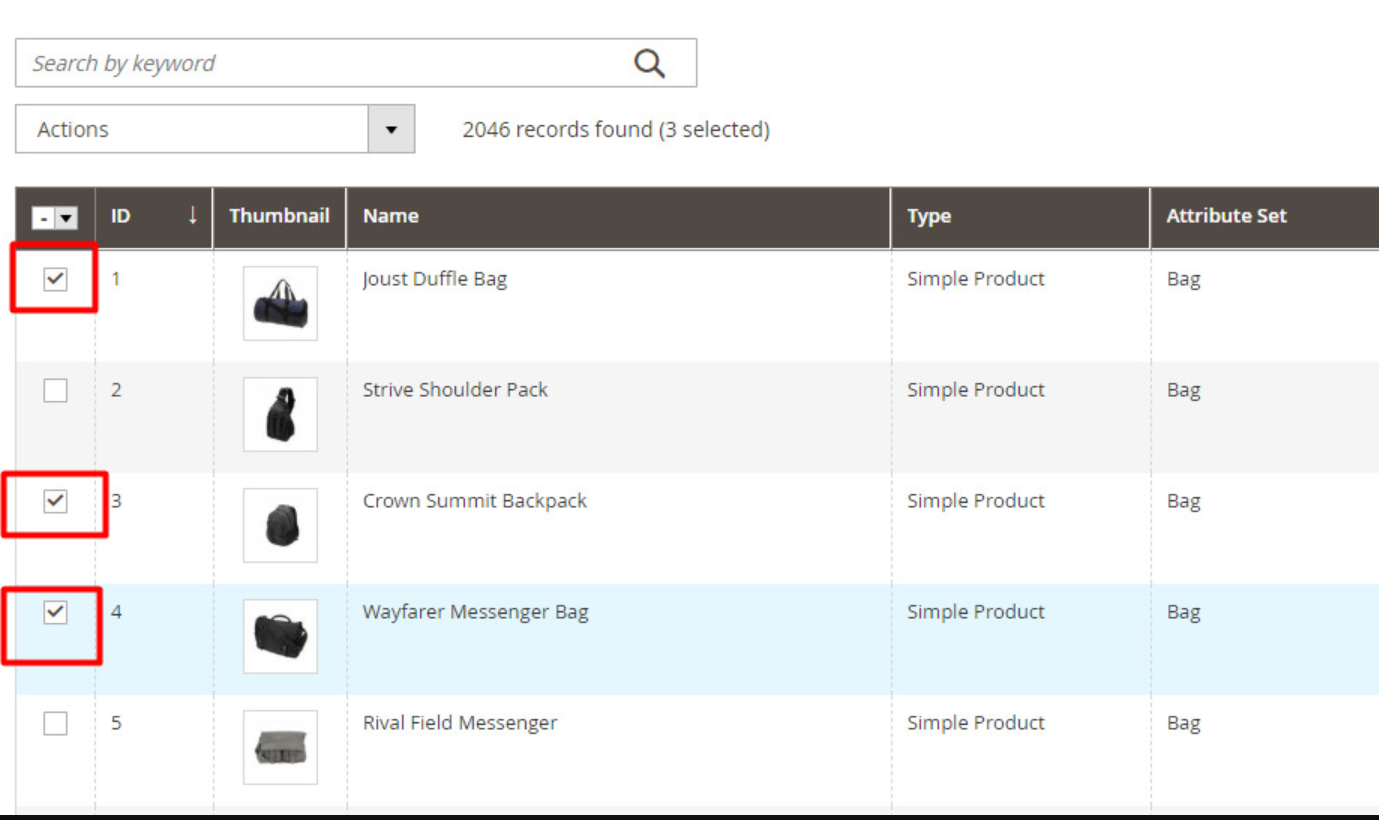The height and width of the screenshot is (820, 1379).
Task: Click the Name column header
Action: 391,216
